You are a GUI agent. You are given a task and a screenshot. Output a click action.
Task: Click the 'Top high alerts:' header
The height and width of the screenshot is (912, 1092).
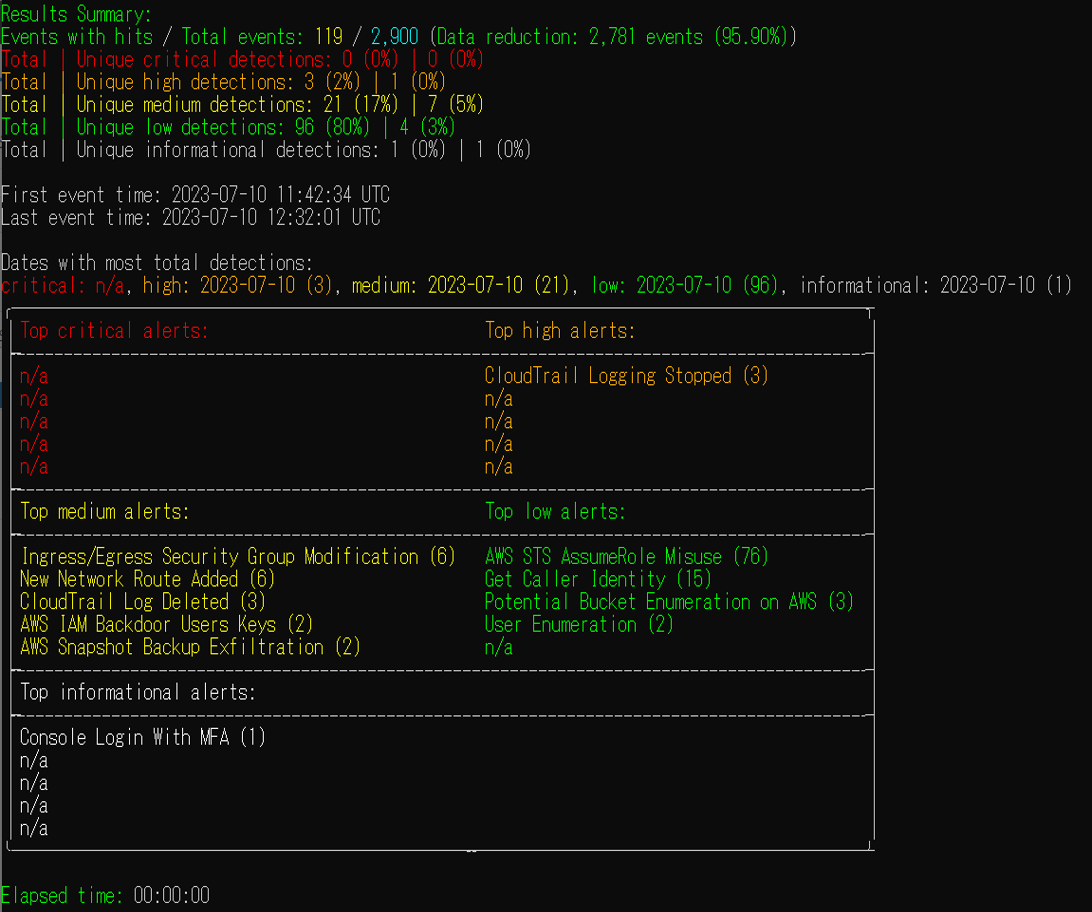(560, 331)
